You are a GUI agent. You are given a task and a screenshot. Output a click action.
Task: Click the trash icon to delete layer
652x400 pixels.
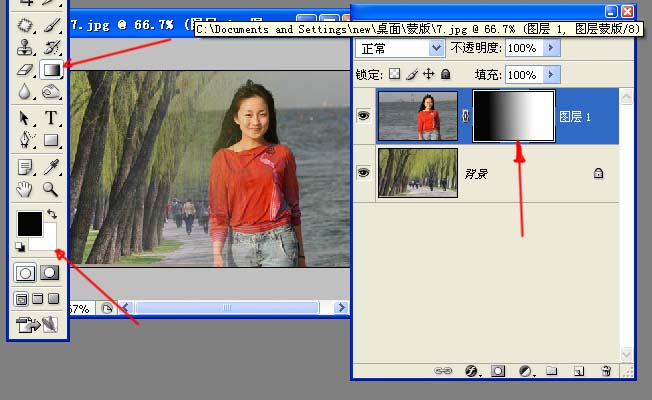(x=606, y=371)
